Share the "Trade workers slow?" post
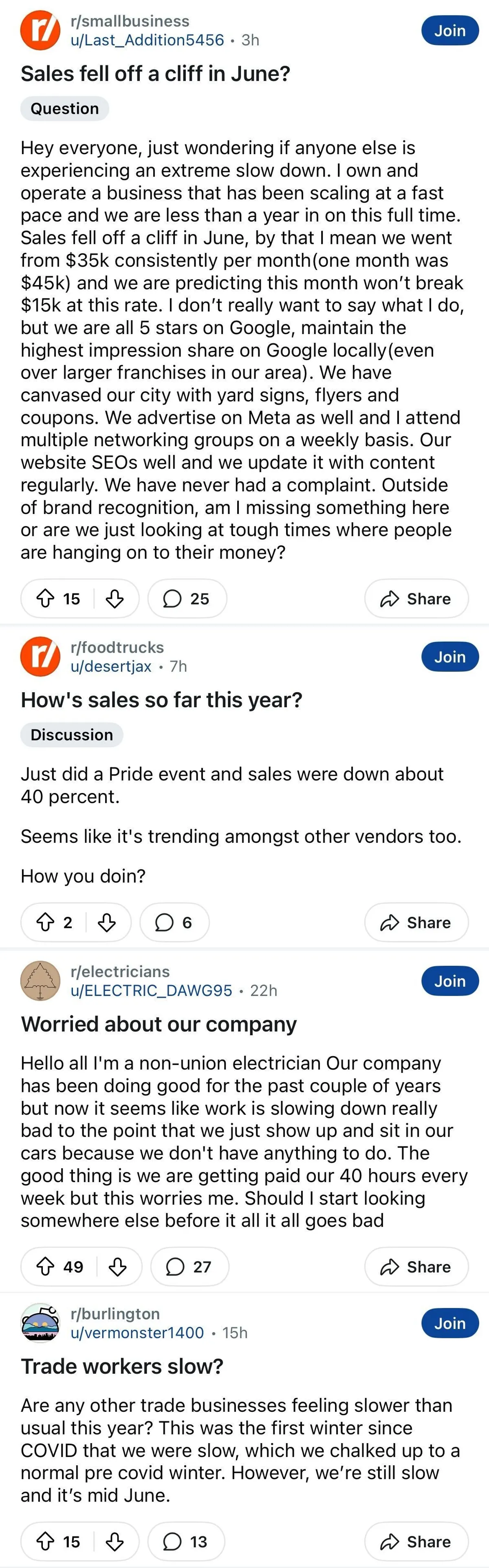Viewport: 489px width, 1568px height. 416,1541
